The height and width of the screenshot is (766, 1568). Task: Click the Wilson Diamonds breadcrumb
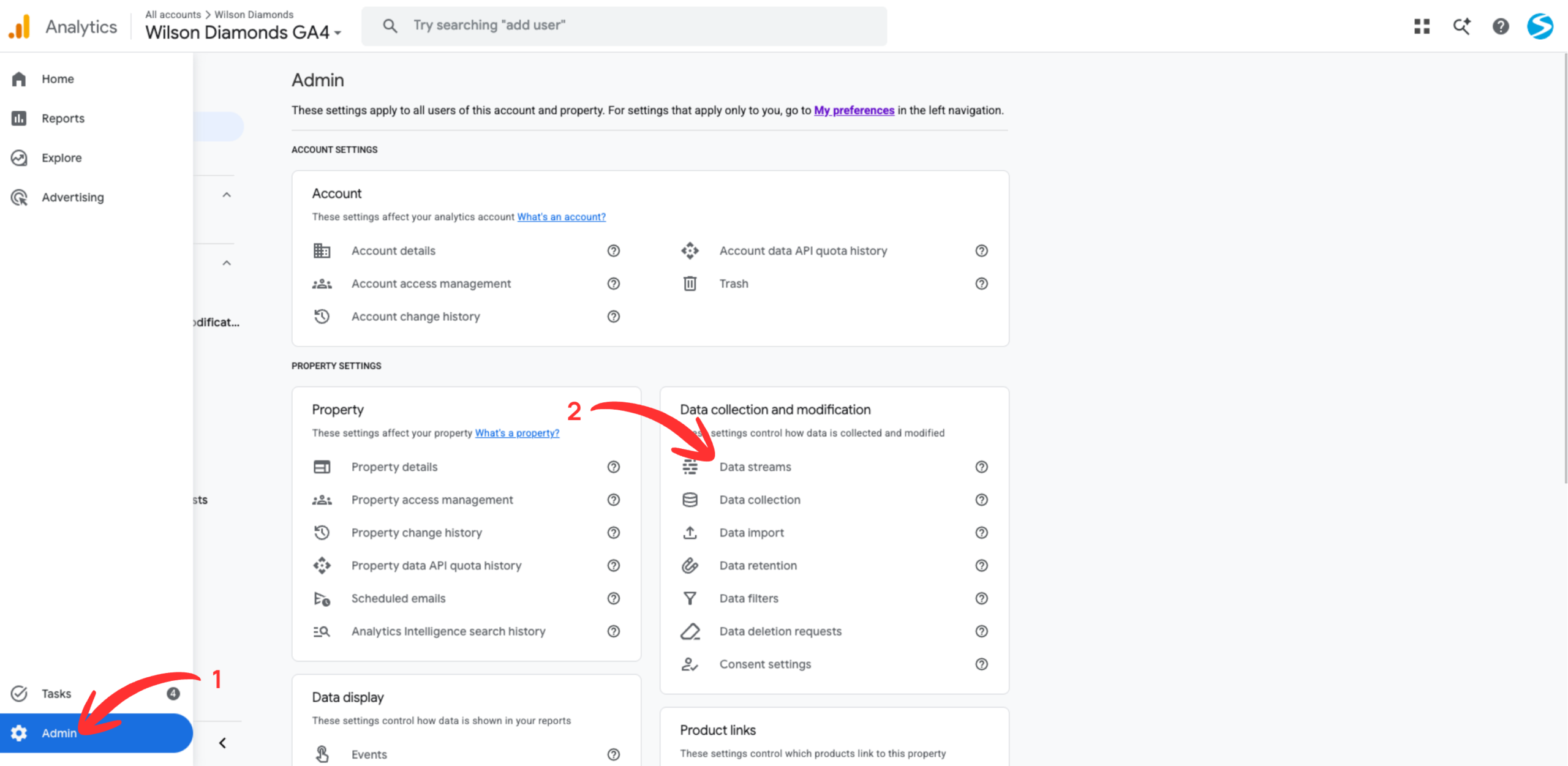pyautogui.click(x=254, y=14)
